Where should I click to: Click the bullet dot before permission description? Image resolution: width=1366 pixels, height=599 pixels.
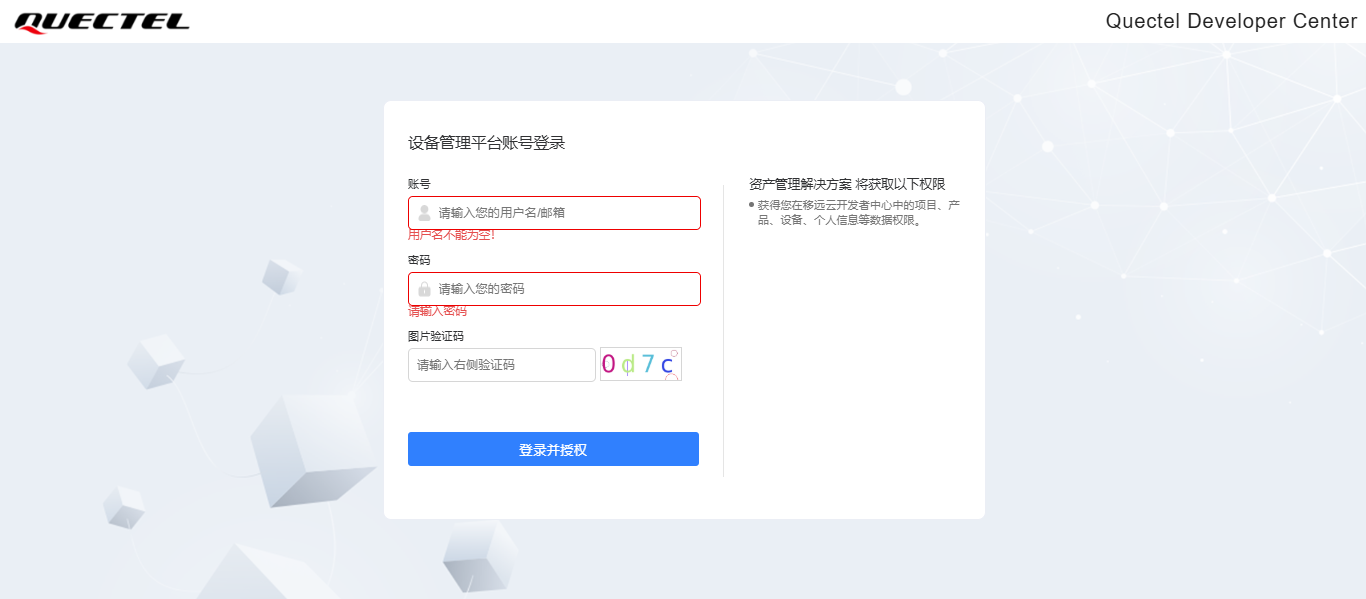(751, 205)
